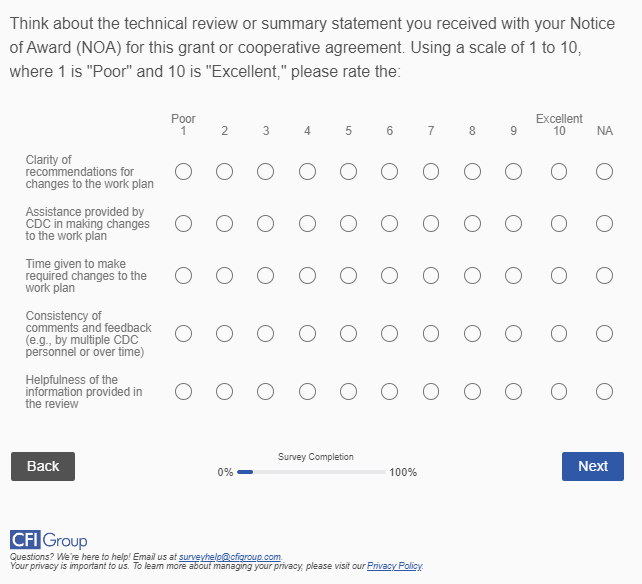Rate Consistency of comments and feedback as 2

(x=225, y=333)
